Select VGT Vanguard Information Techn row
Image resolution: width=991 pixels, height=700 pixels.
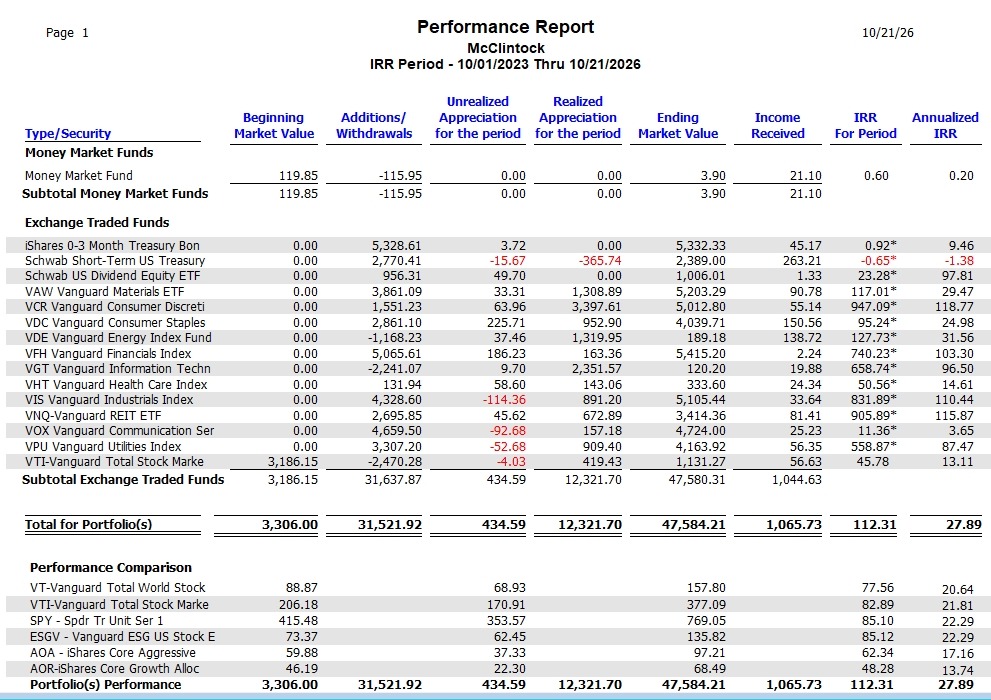click(x=496, y=368)
